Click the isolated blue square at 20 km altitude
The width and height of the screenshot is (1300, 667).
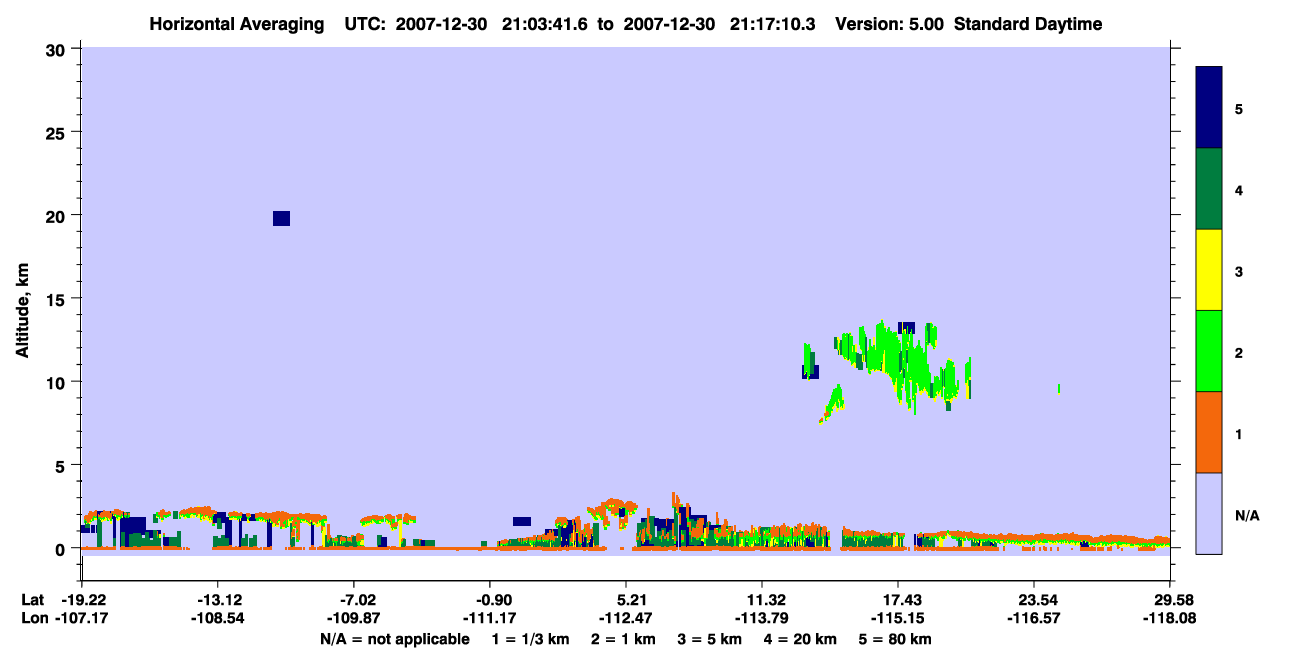tap(281, 219)
